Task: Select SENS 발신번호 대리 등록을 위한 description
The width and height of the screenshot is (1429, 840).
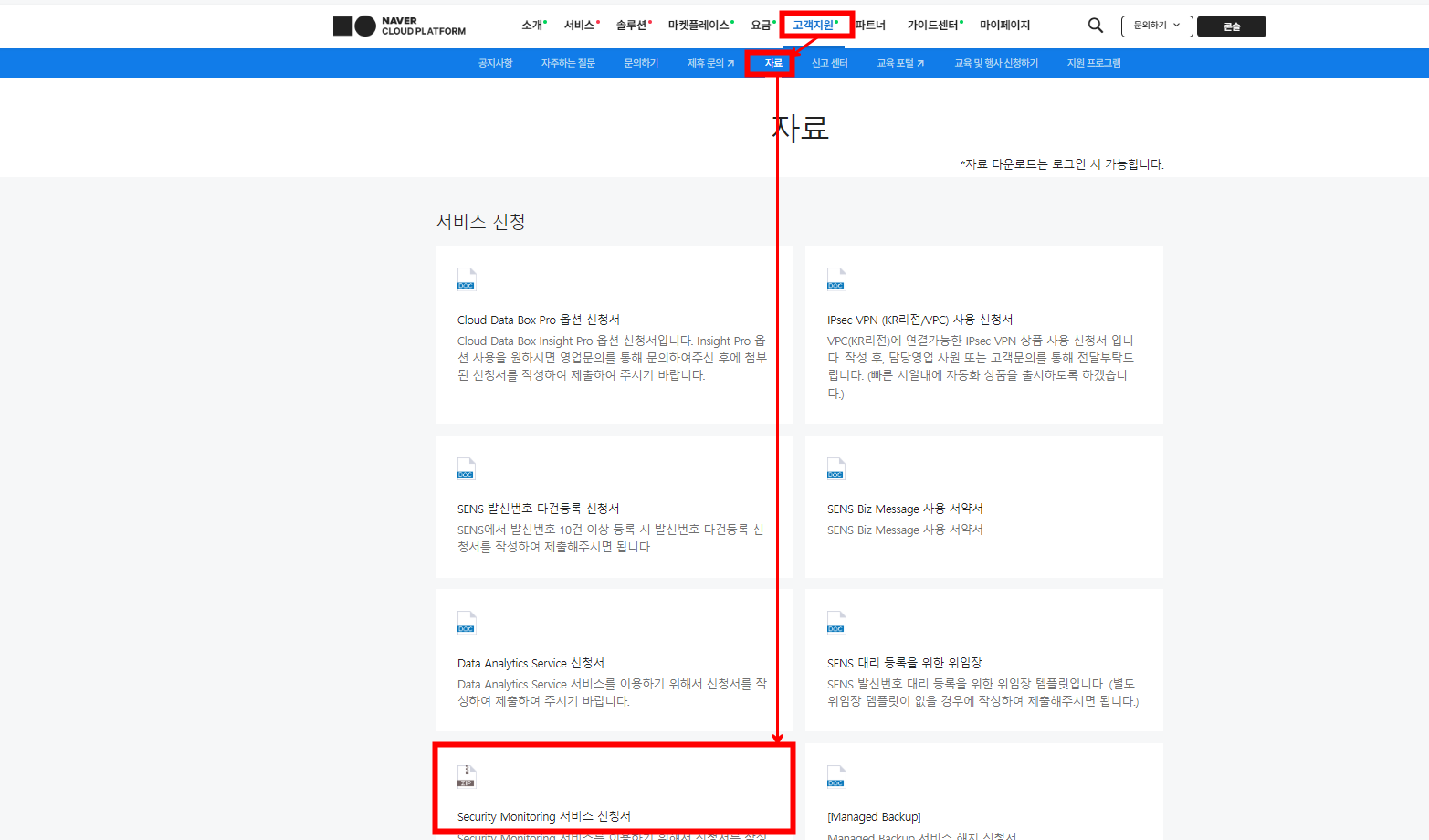Action: click(x=983, y=692)
